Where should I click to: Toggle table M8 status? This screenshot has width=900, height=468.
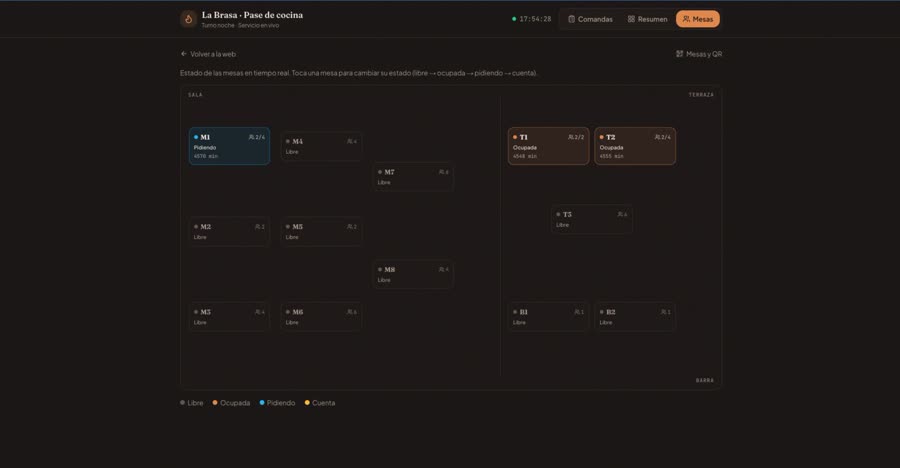(x=413, y=274)
